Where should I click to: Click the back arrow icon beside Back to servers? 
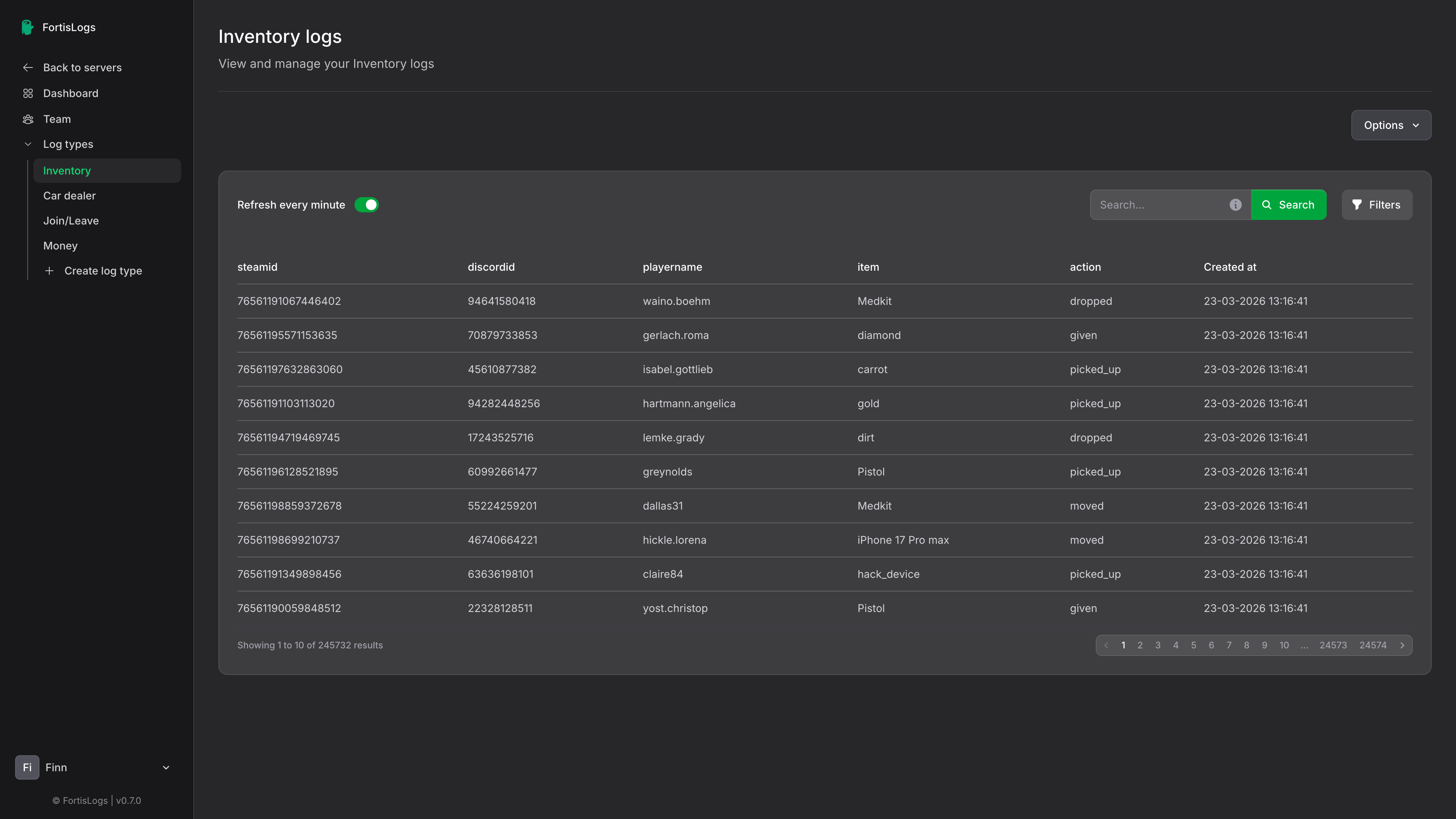pos(28,67)
